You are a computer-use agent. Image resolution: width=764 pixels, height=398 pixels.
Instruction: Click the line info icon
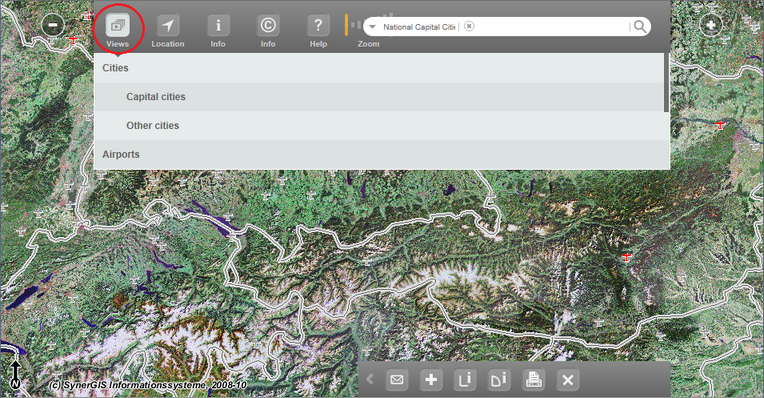[465, 379]
